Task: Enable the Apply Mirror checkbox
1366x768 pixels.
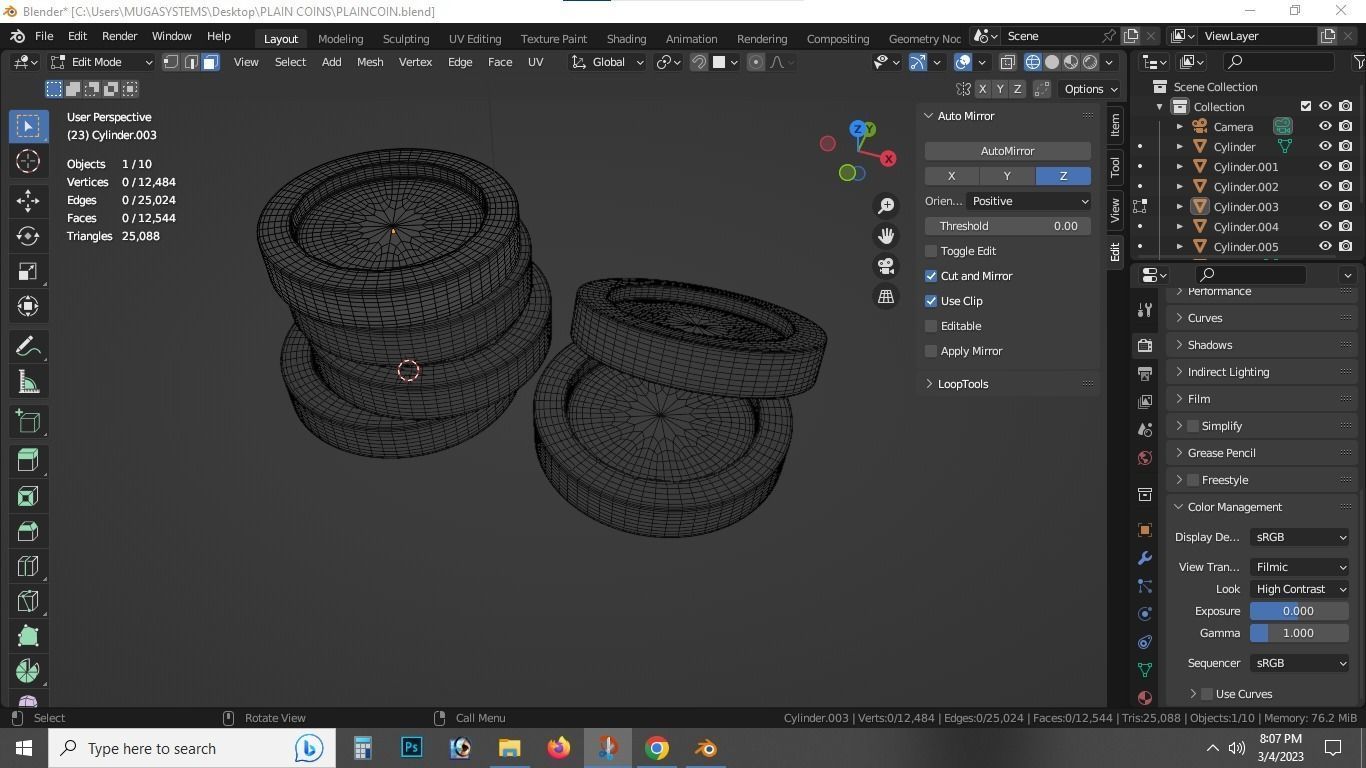Action: coord(931,351)
